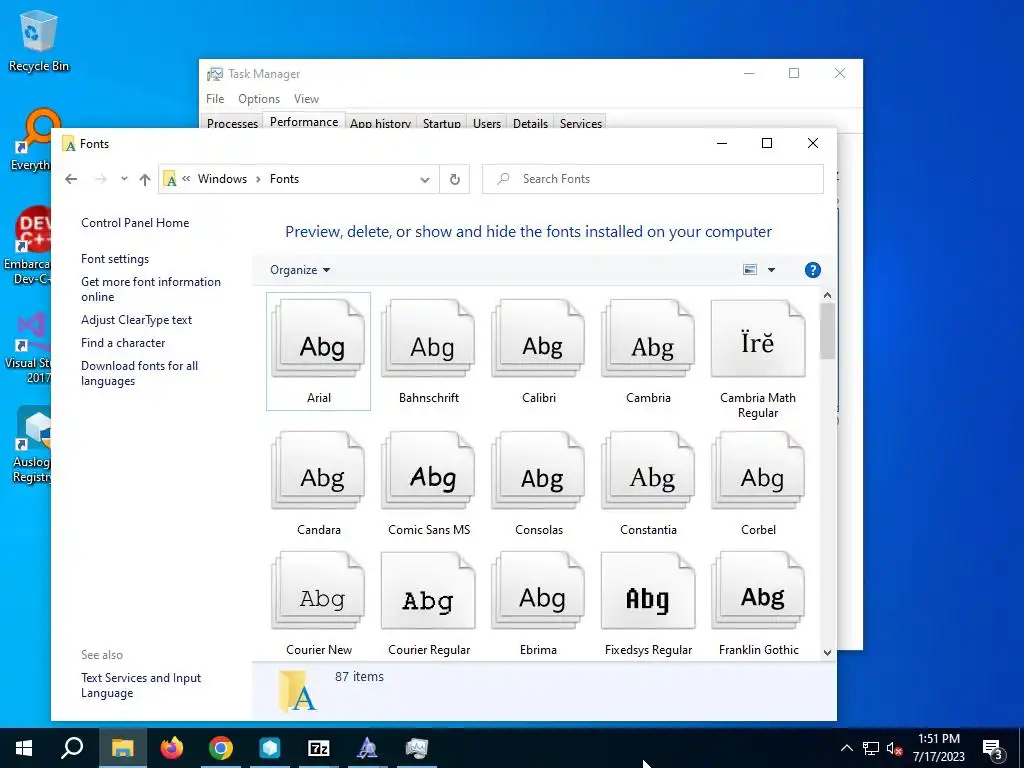1024x768 pixels.
Task: Select the Corbel font icon
Action: (x=758, y=470)
